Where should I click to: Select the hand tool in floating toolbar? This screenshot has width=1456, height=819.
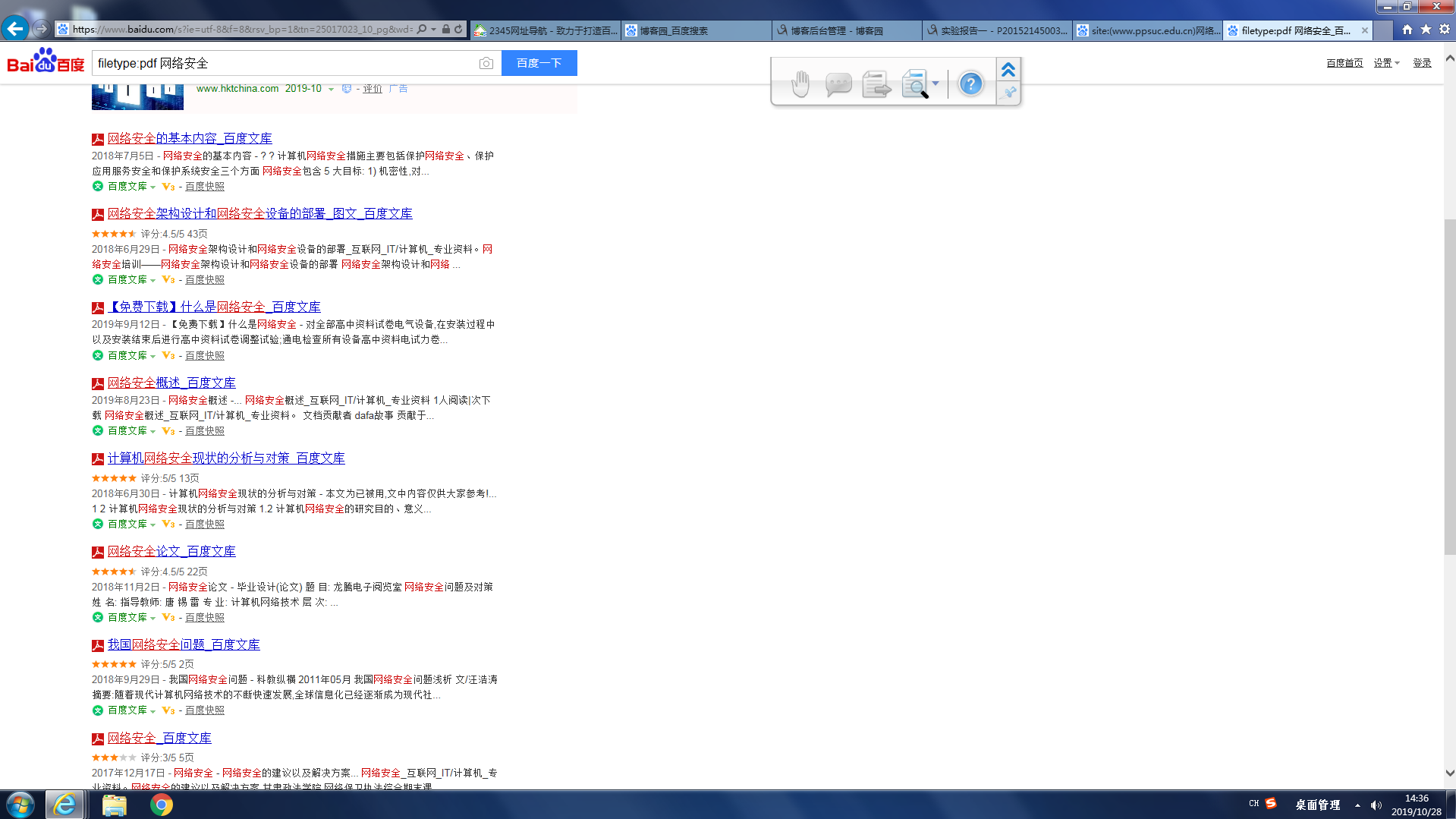pyautogui.click(x=800, y=83)
